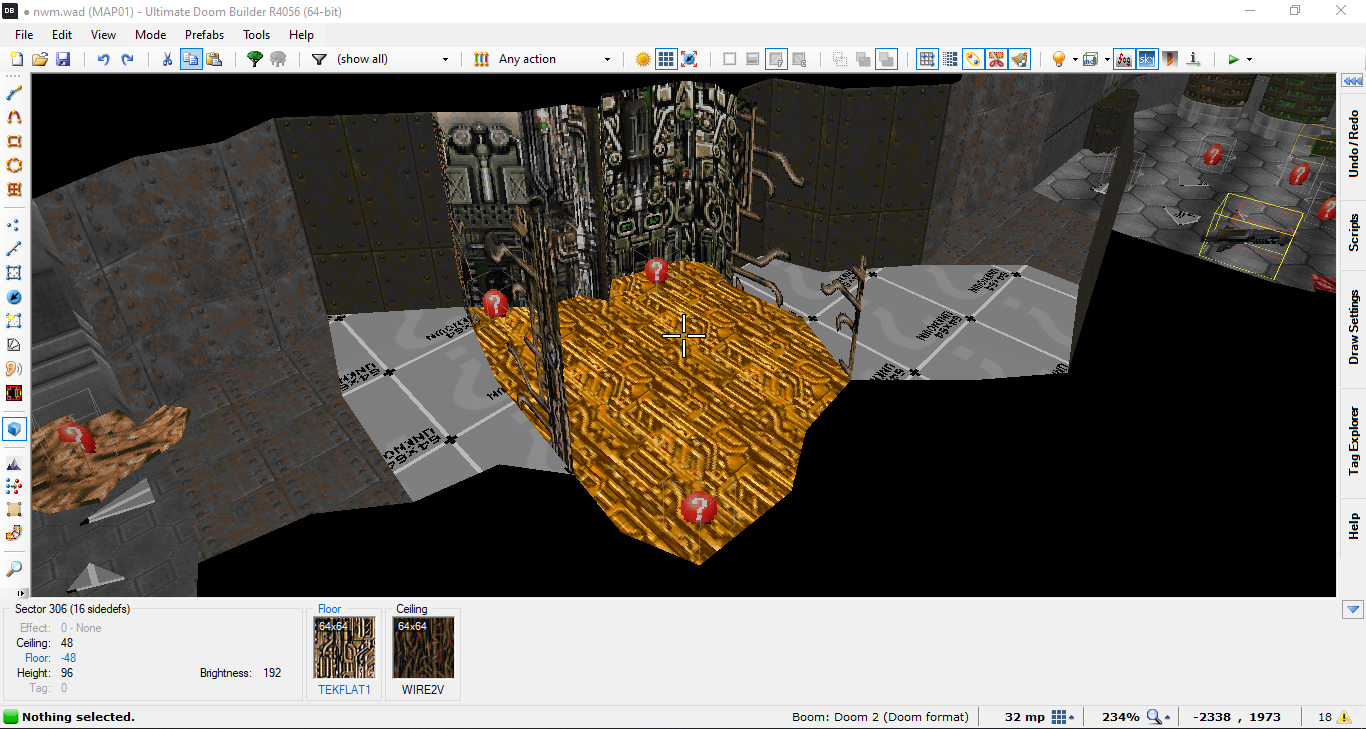Open the grid size dropdown in status bar
Screen dimensions: 1366x729
point(1063,717)
